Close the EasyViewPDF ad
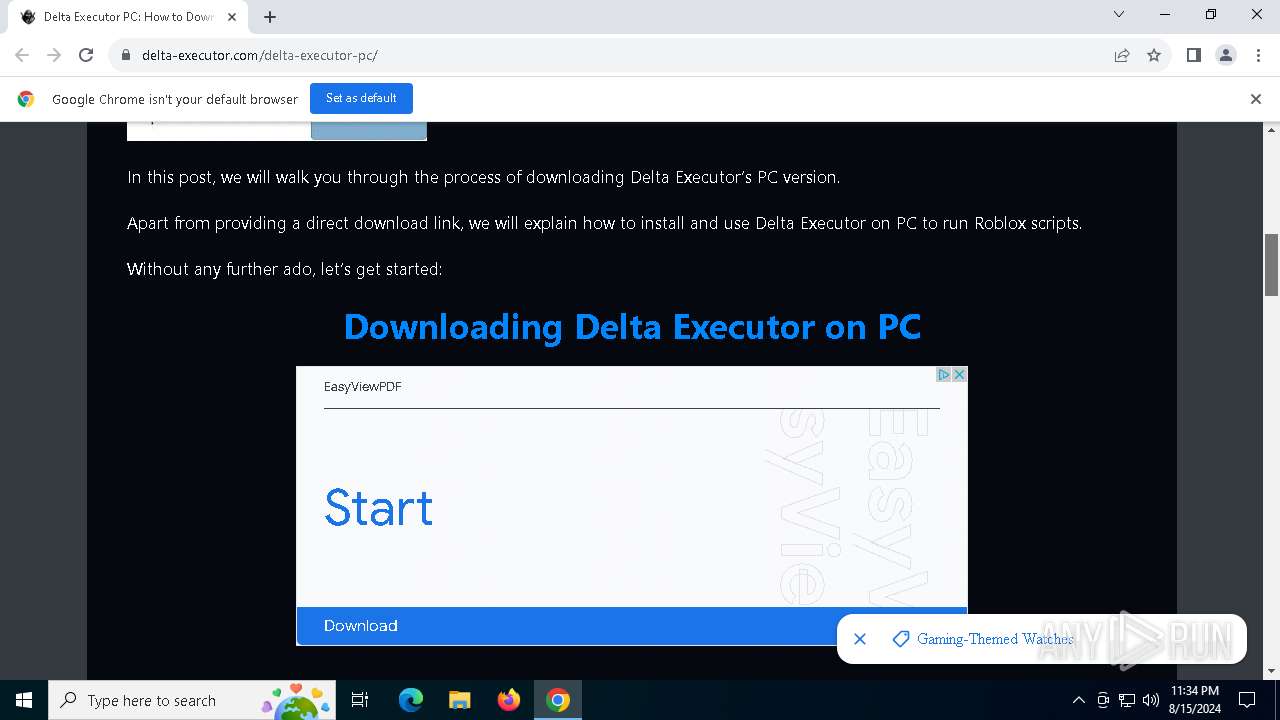 pyautogui.click(x=959, y=374)
